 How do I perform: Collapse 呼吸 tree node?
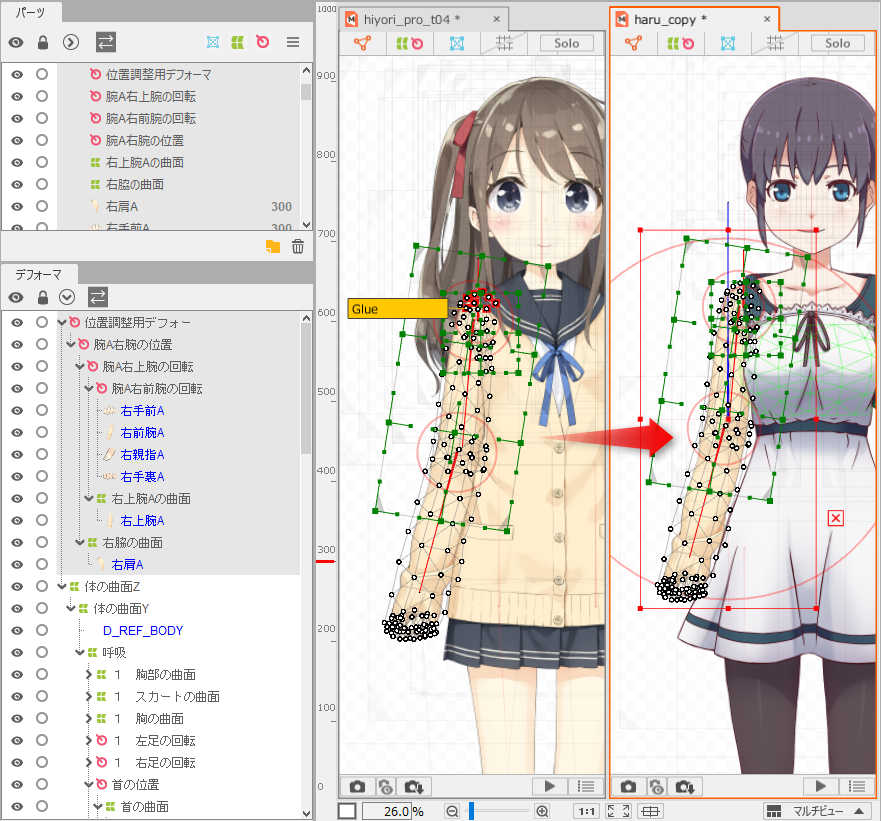[x=80, y=652]
